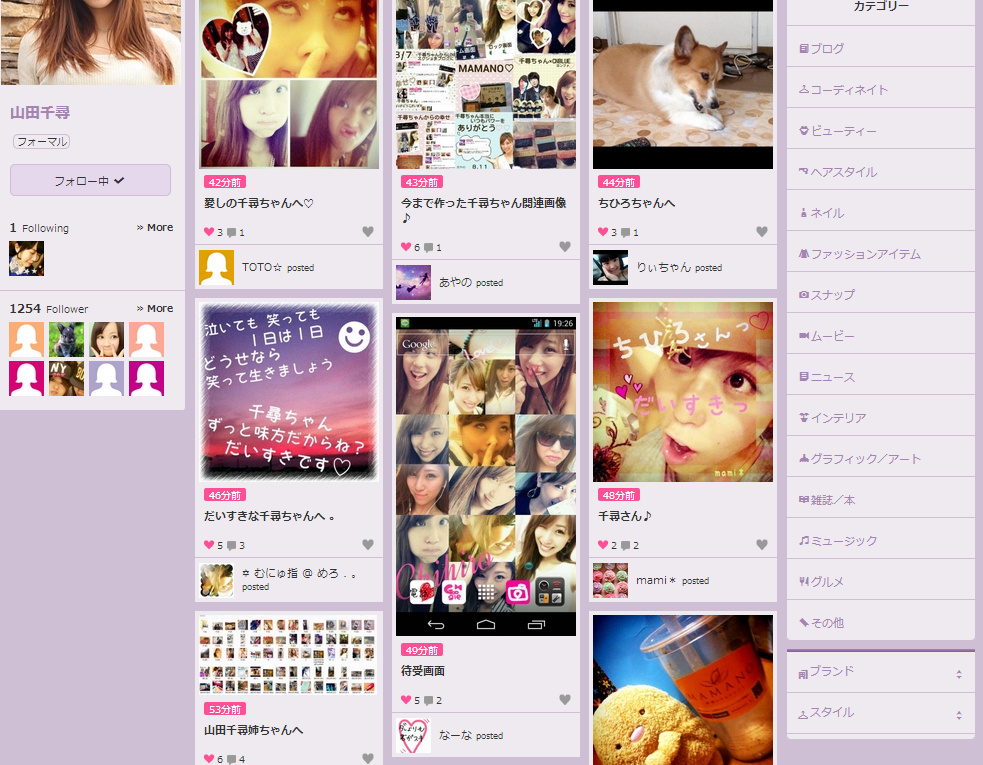Click pink heart on 山田千尋姉ちゃんへ post
The width and height of the screenshot is (983, 765).
[209, 759]
